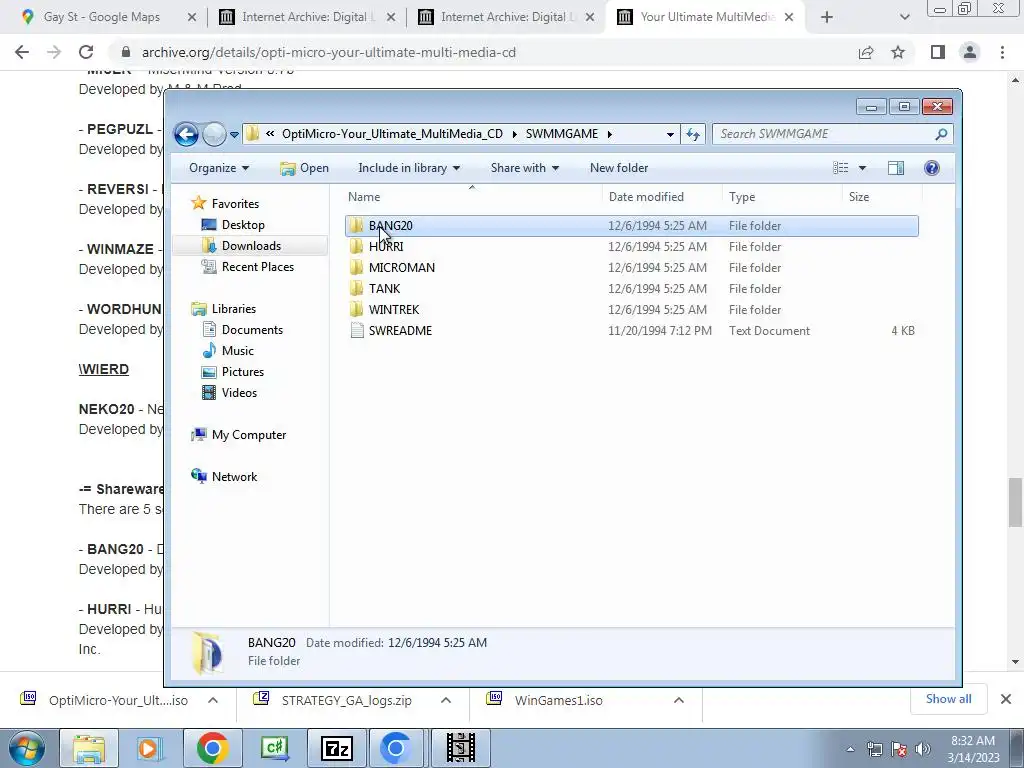Open Chrome tab search chevron

coord(904,18)
